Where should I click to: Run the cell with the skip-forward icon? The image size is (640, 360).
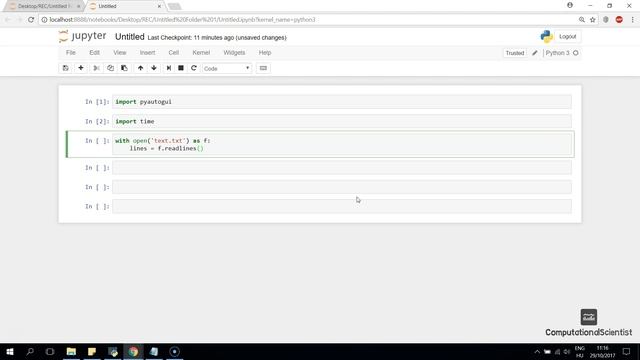tap(169, 68)
